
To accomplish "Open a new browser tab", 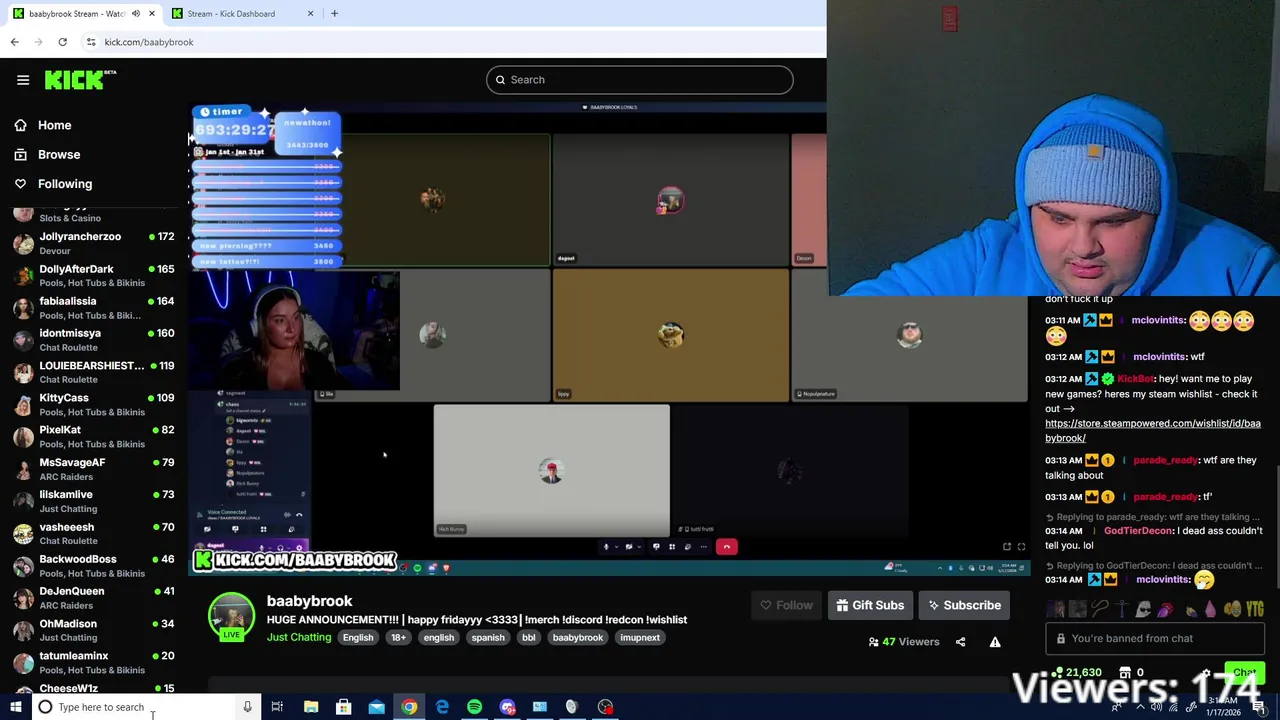I will point(334,14).
